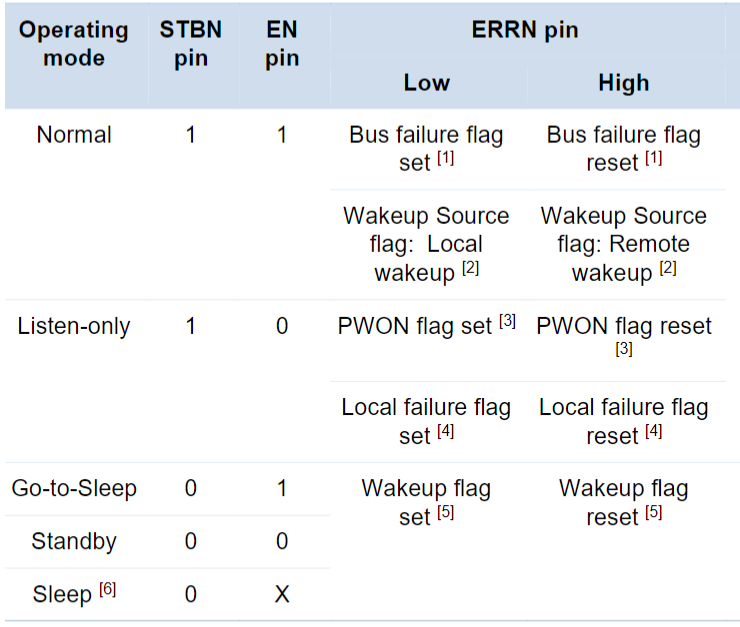This screenshot has width=740, height=627.
Task: Select the ERRN pin header
Action: pyautogui.click(x=525, y=29)
